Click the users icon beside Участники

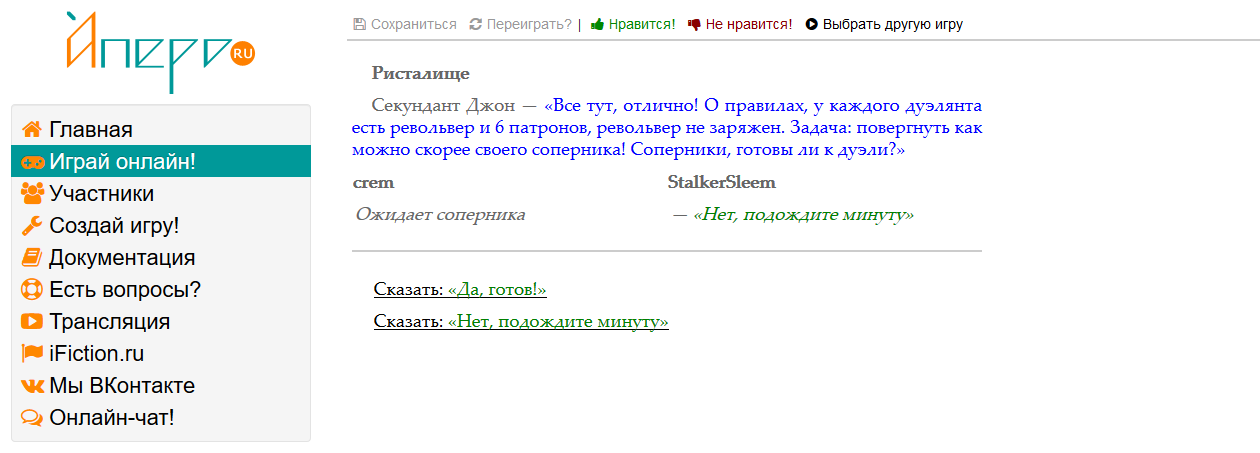(x=32, y=194)
